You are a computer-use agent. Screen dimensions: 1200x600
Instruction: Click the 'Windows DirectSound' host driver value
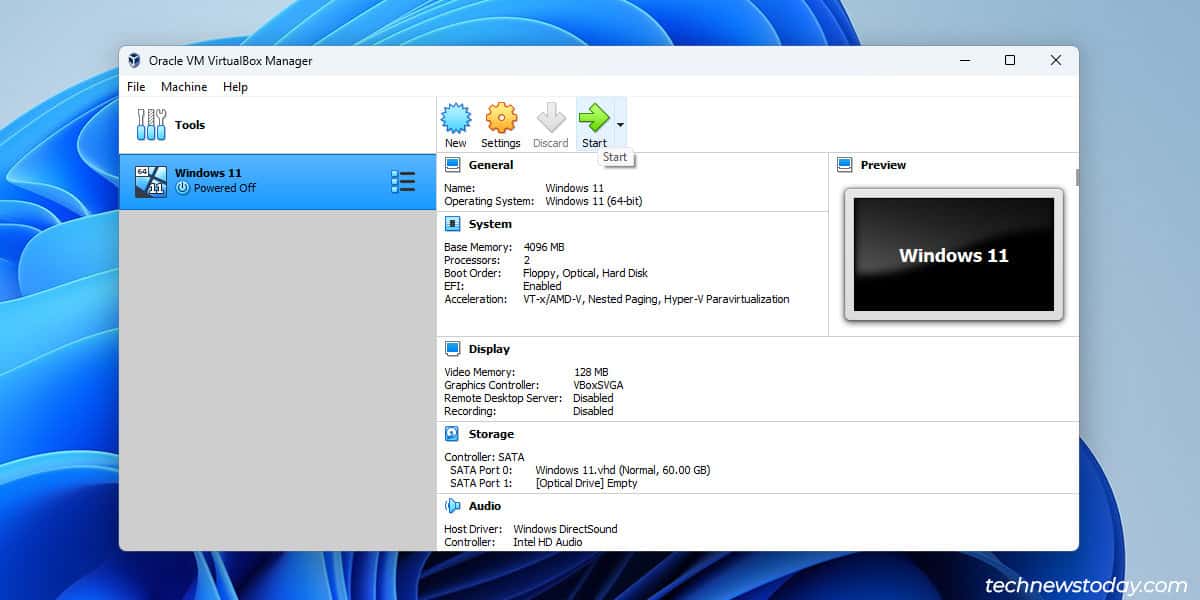click(x=565, y=529)
